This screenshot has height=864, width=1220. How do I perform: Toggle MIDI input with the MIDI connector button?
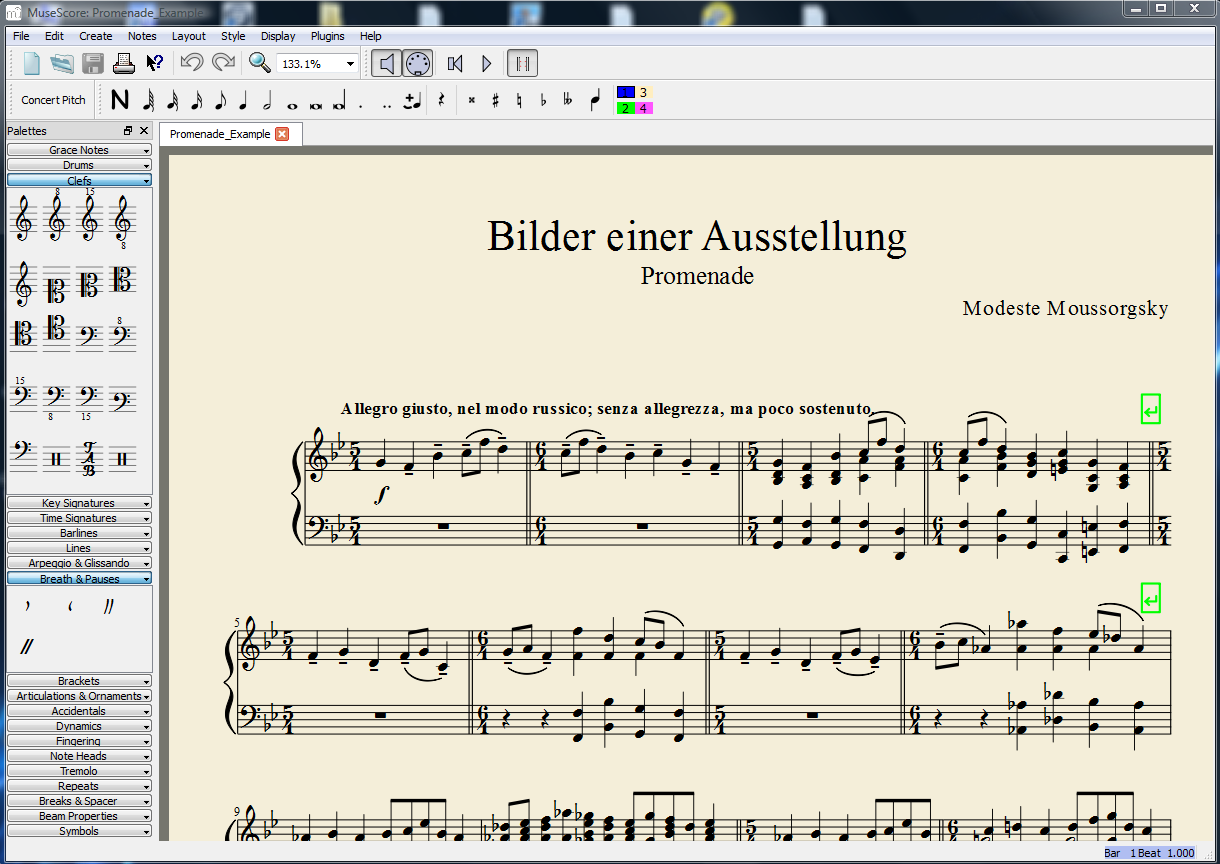click(x=418, y=64)
